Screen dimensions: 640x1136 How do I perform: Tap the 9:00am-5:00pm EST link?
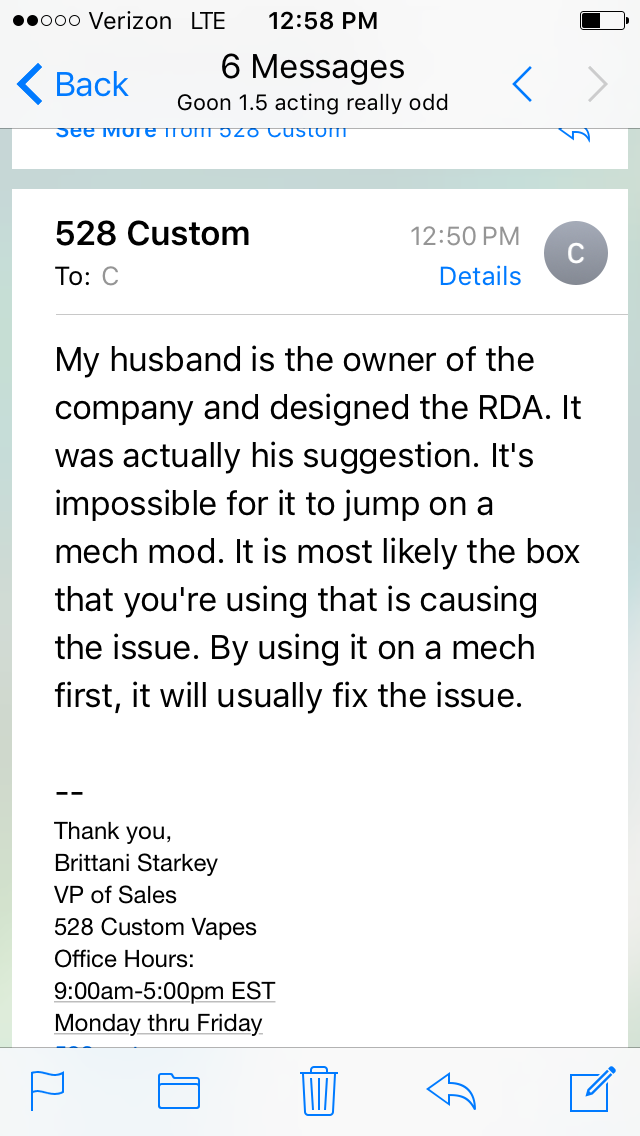(x=164, y=991)
